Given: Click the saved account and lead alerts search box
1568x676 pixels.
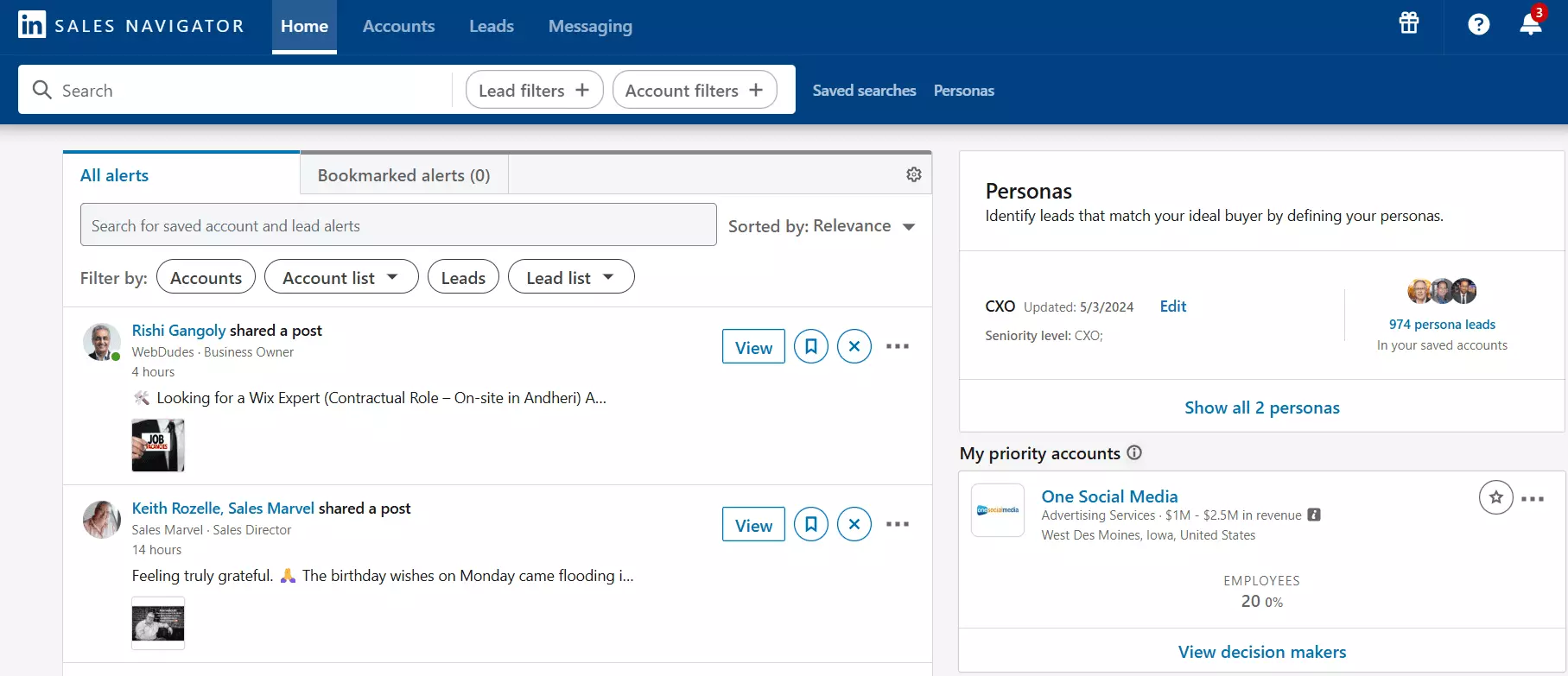Looking at the screenshot, I should (398, 224).
